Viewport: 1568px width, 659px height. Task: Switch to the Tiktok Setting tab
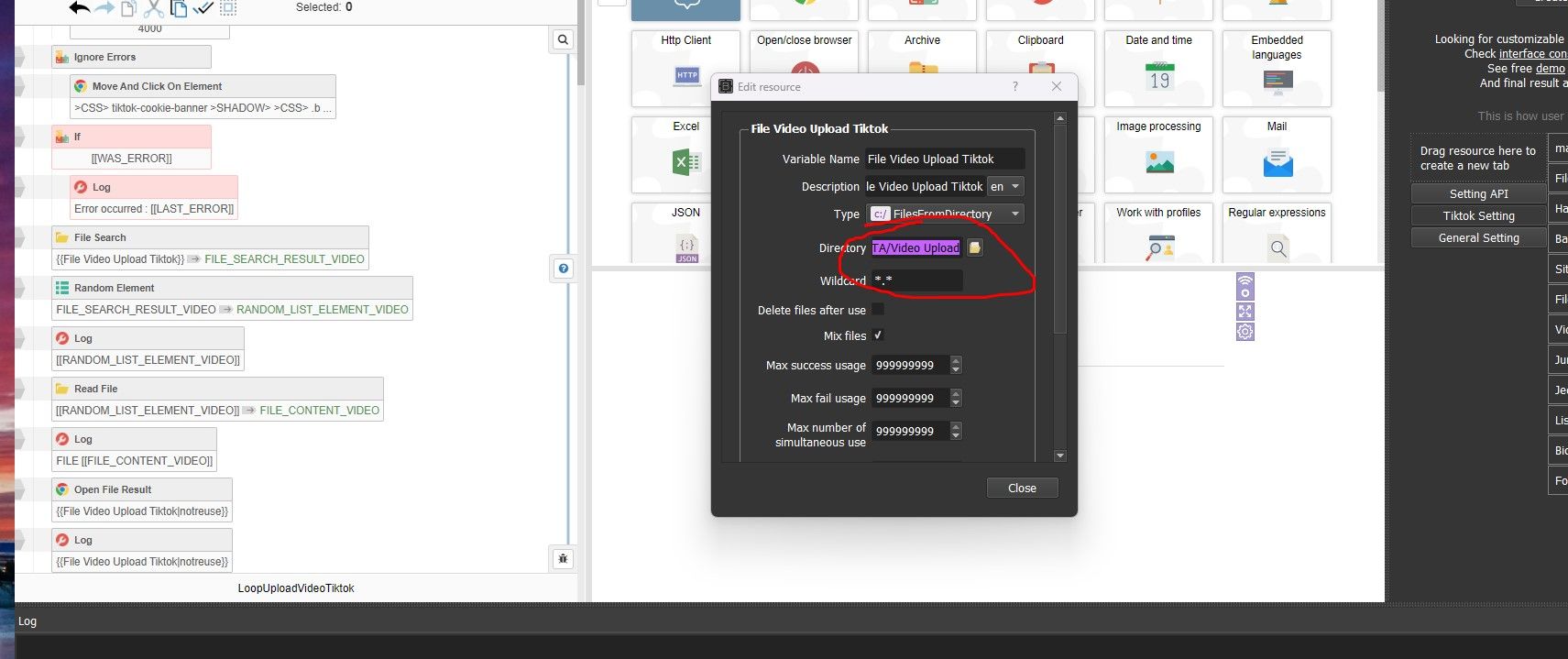coord(1478,215)
